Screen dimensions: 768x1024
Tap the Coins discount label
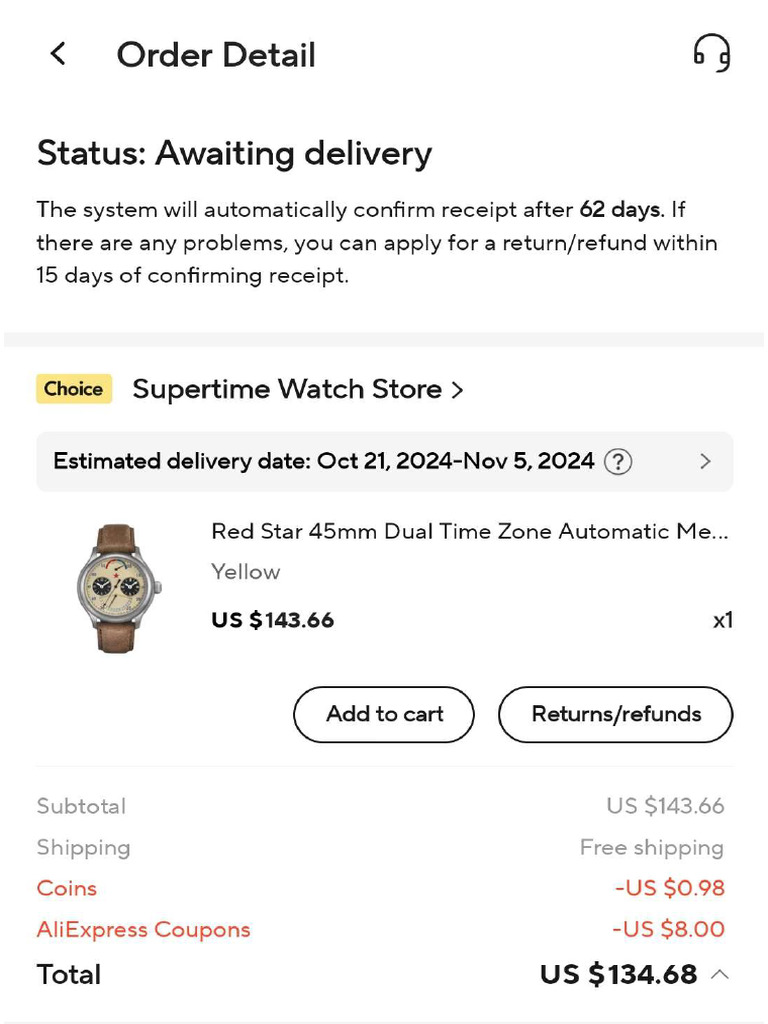click(67, 888)
